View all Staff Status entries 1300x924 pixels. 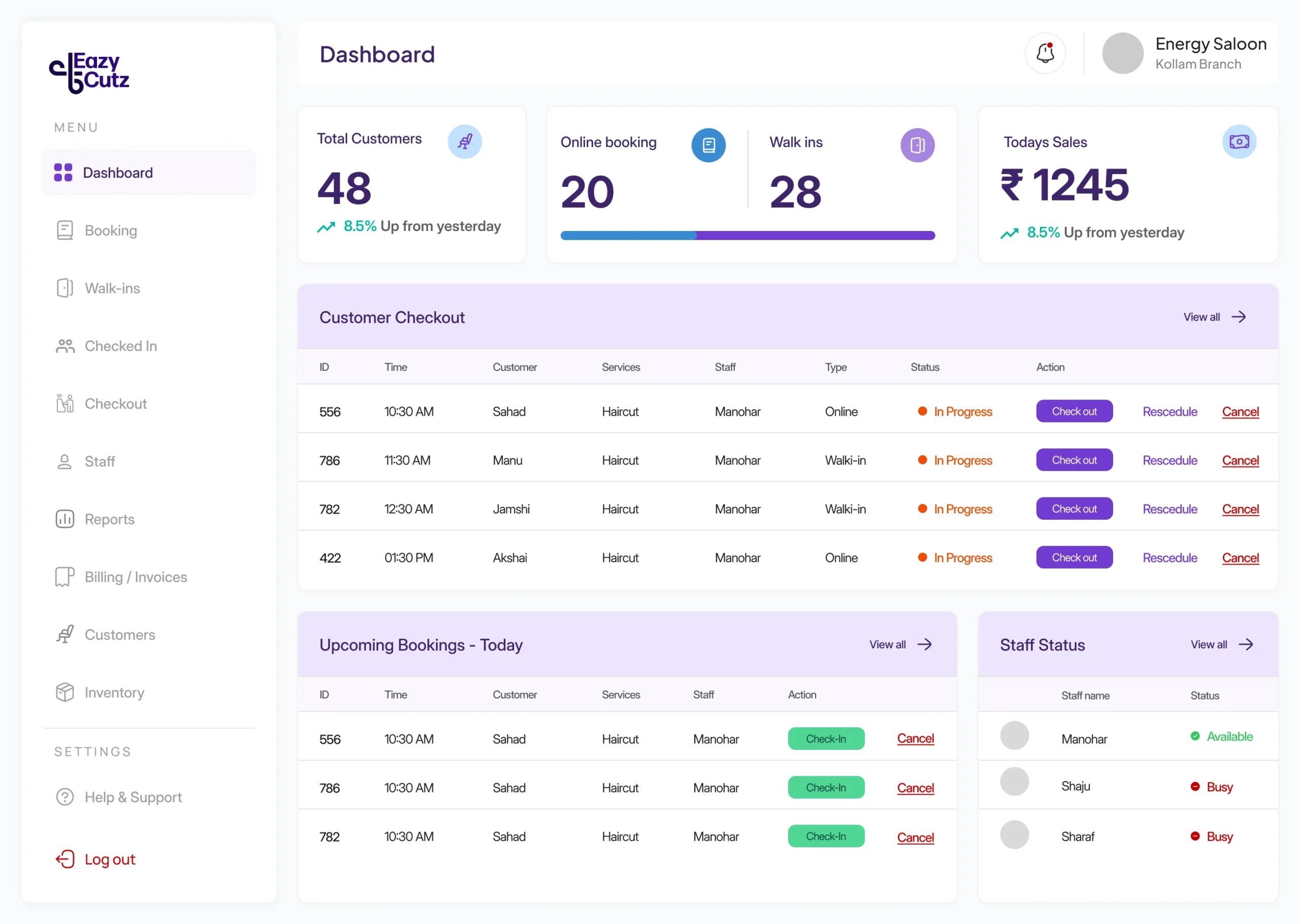[x=1221, y=645]
